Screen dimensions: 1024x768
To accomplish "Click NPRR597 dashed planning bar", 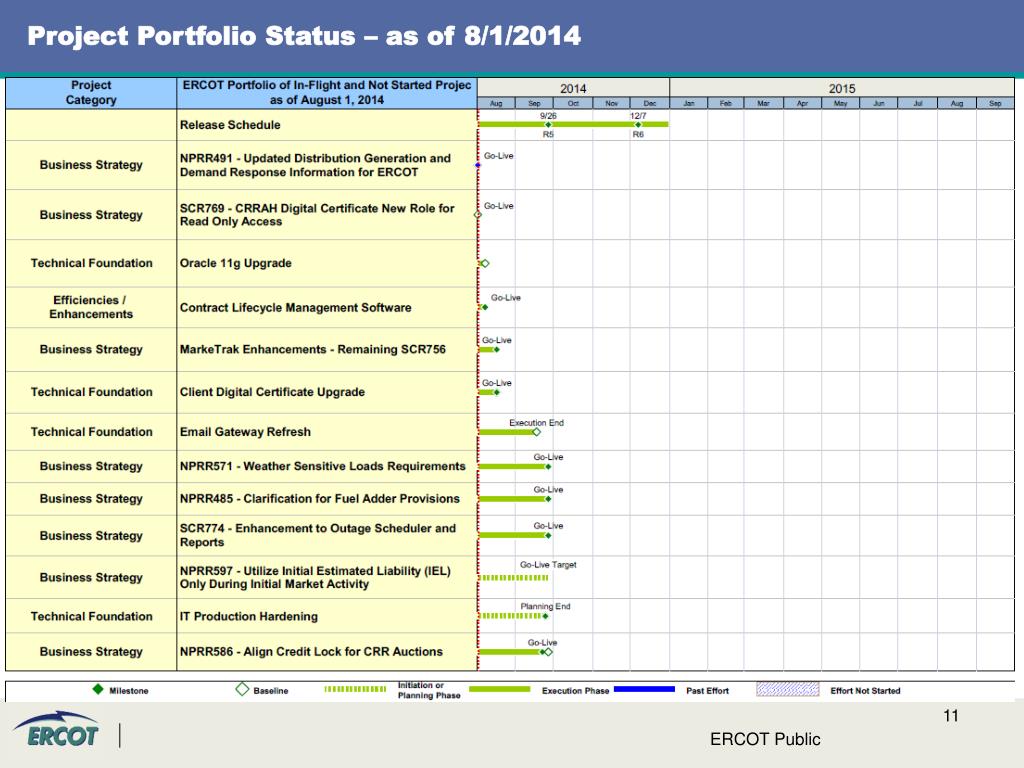I will [x=513, y=577].
